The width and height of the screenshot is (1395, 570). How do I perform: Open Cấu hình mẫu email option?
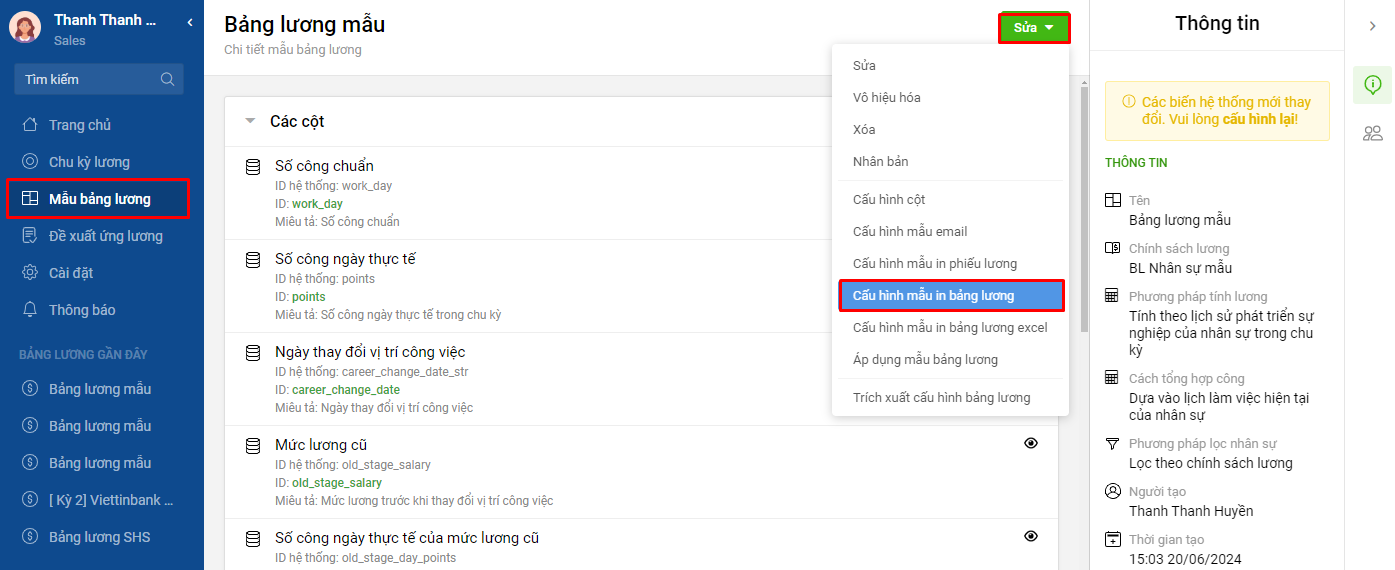point(950,232)
